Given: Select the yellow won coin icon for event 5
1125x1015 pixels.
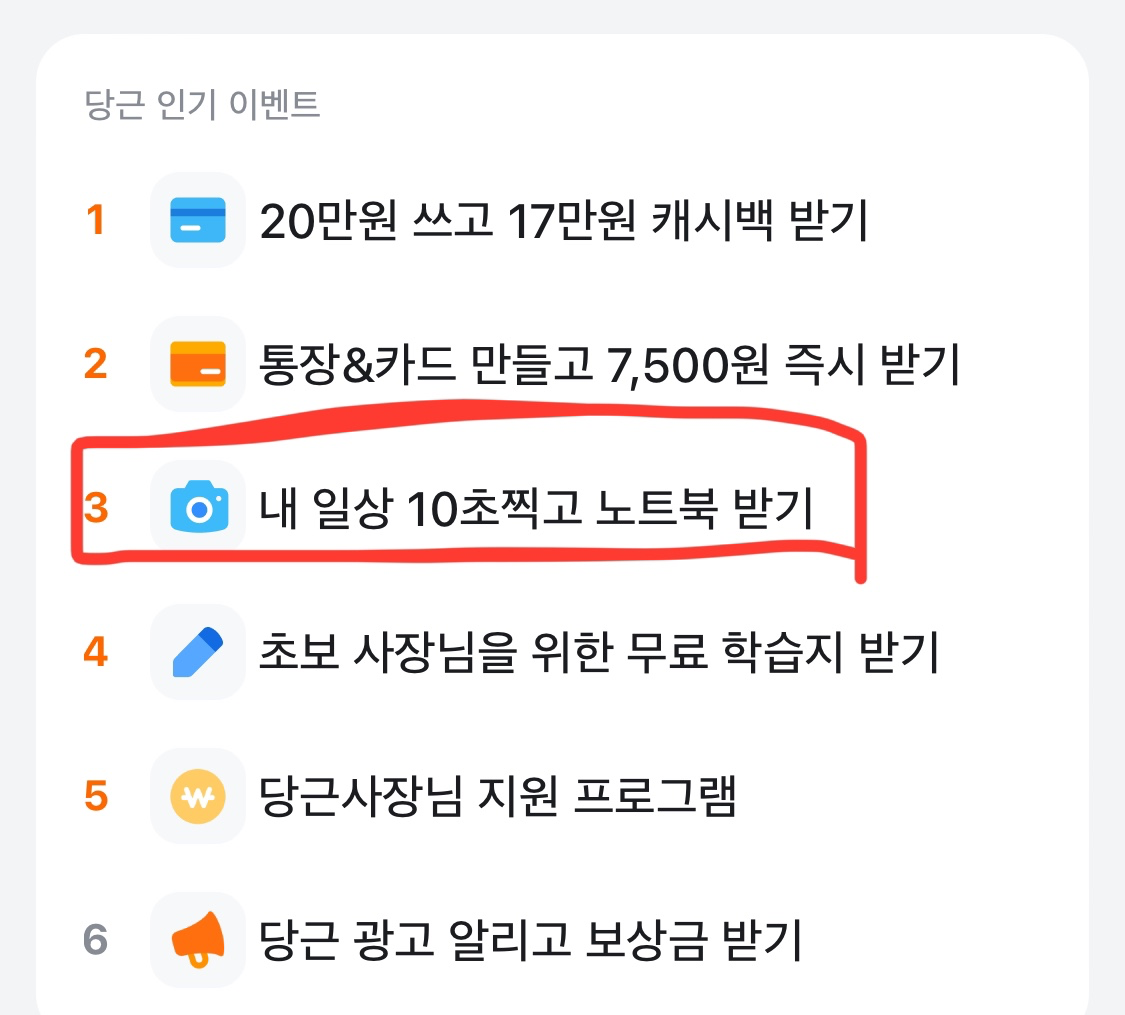Looking at the screenshot, I should coord(197,797).
